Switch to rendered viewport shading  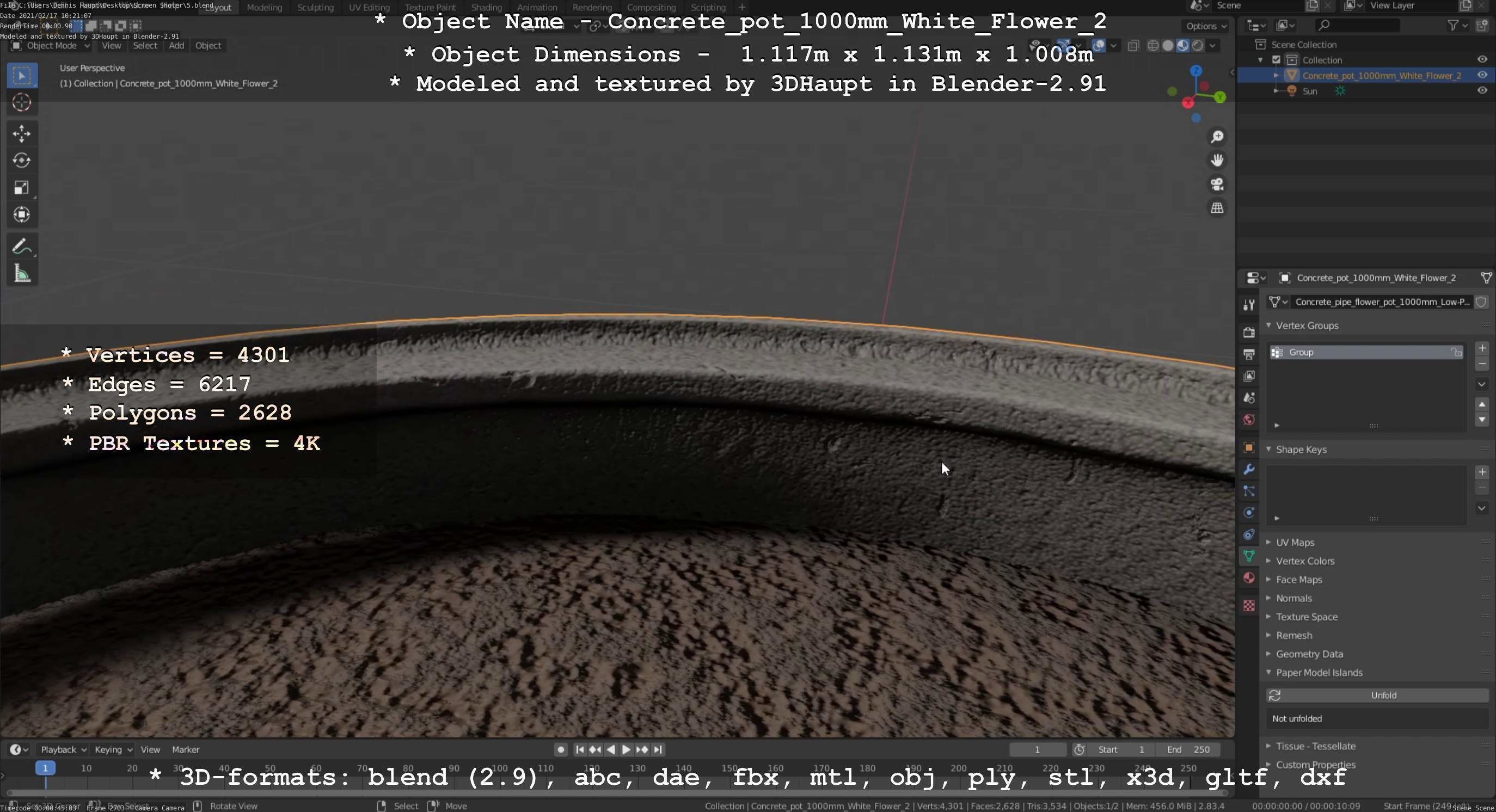[x=1198, y=46]
